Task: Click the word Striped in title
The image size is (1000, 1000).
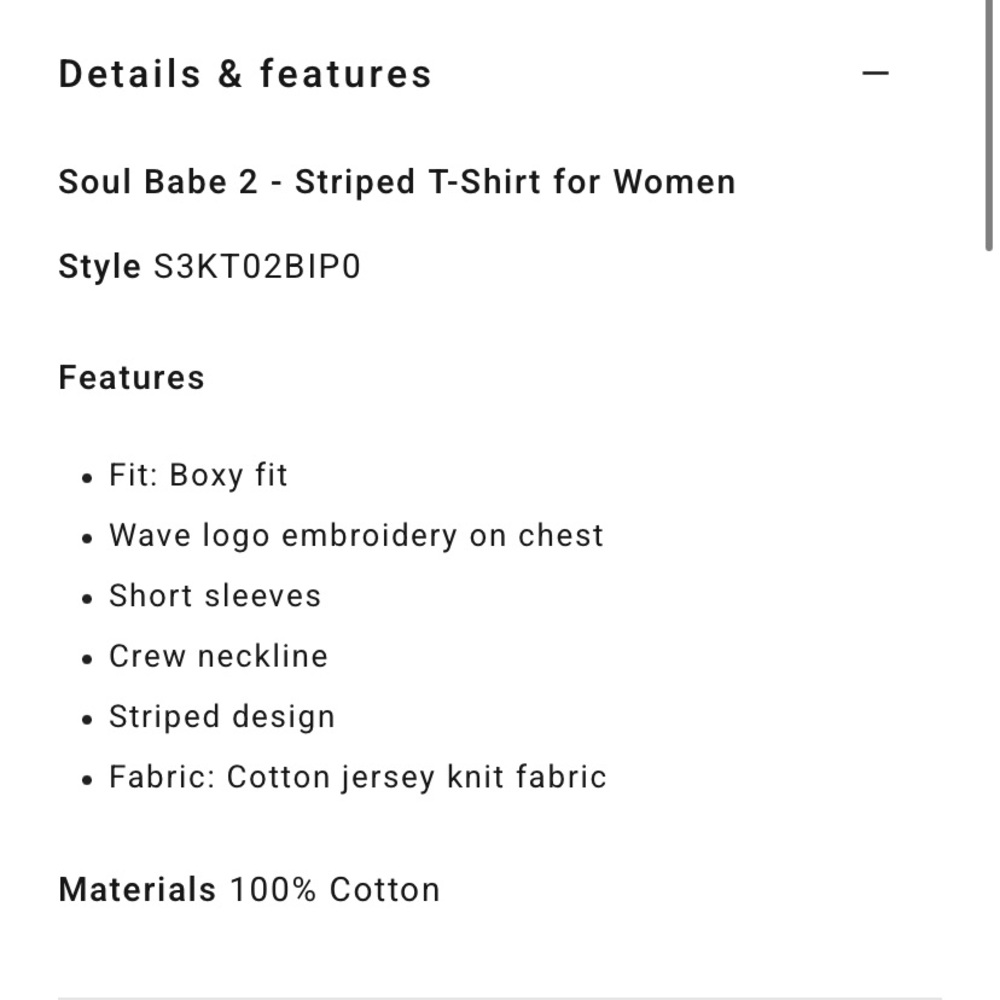Action: (x=355, y=182)
